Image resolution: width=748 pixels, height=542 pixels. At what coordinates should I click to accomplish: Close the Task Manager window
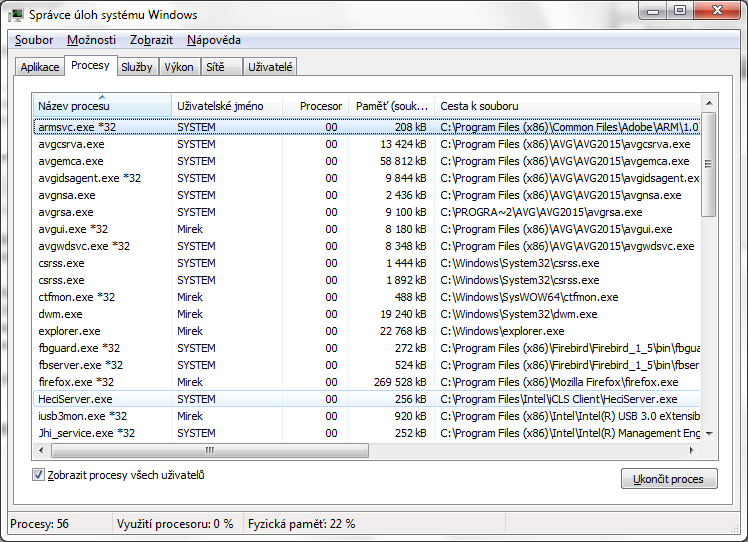[x=717, y=11]
